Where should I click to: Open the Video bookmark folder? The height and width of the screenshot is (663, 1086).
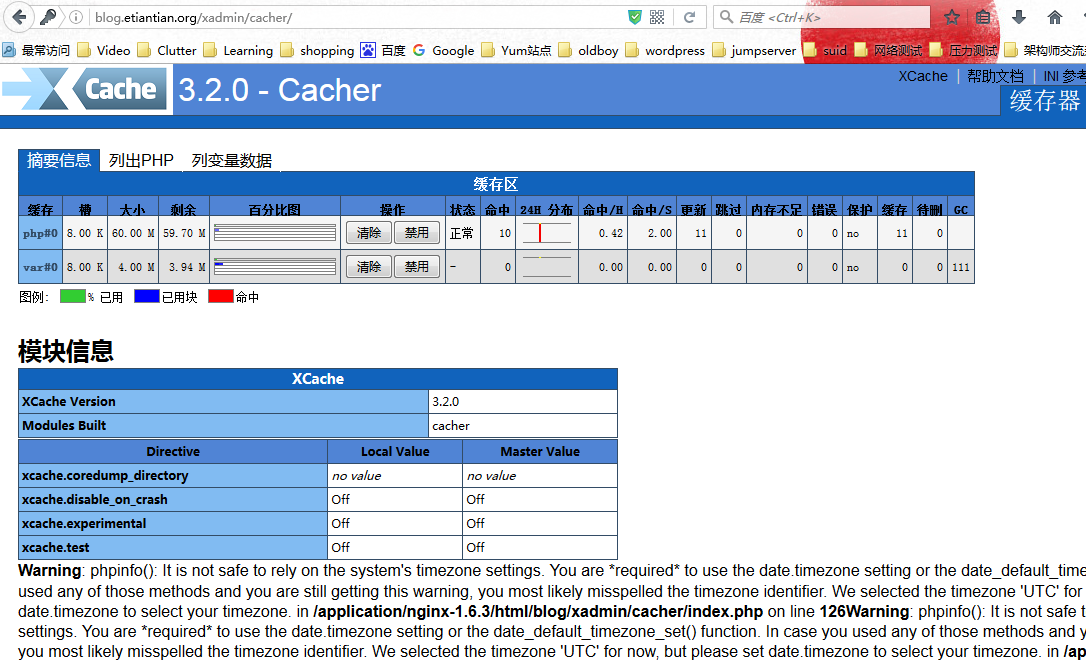pyautogui.click(x=105, y=50)
